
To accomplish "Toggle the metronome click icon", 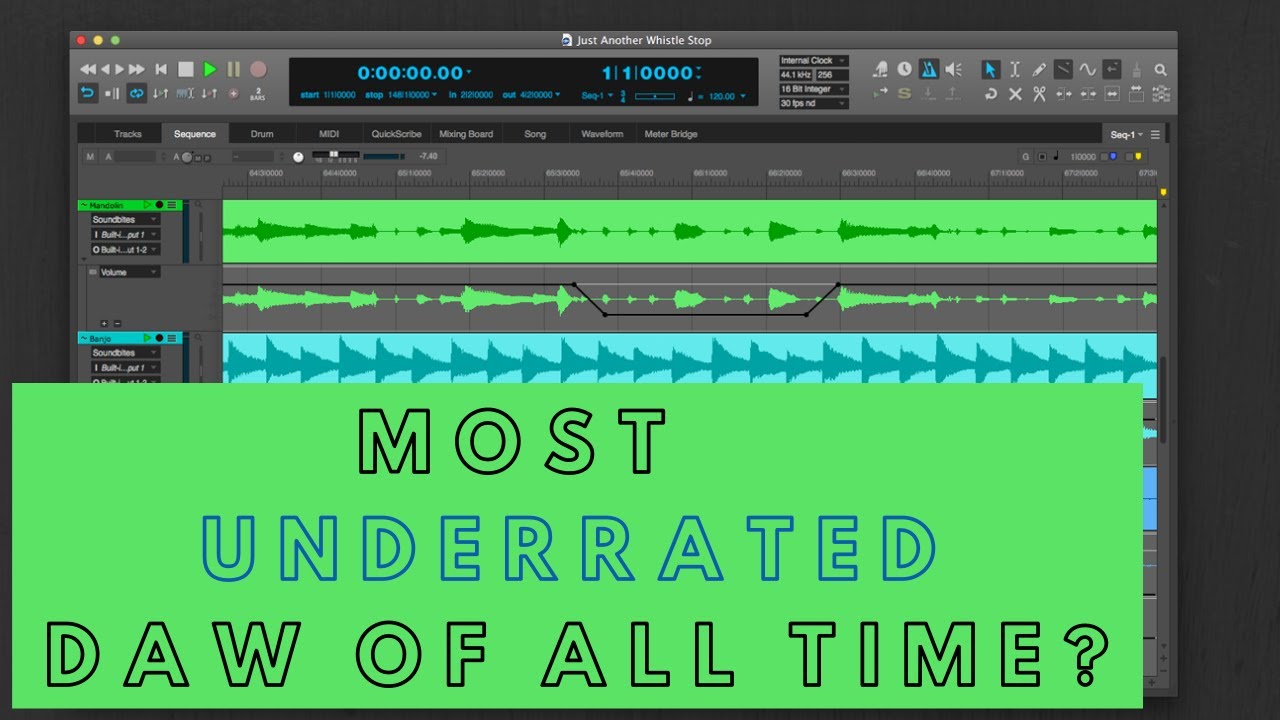I will tap(929, 69).
